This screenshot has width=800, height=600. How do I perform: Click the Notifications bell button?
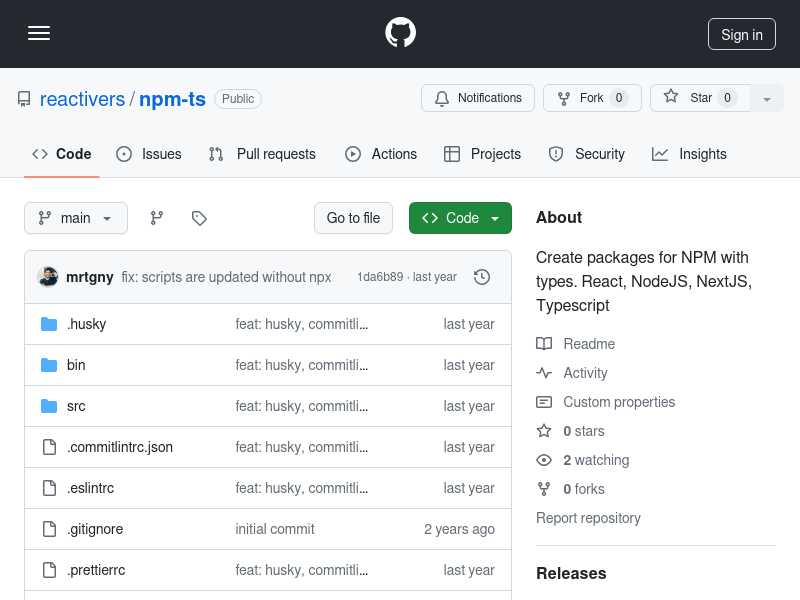click(478, 98)
